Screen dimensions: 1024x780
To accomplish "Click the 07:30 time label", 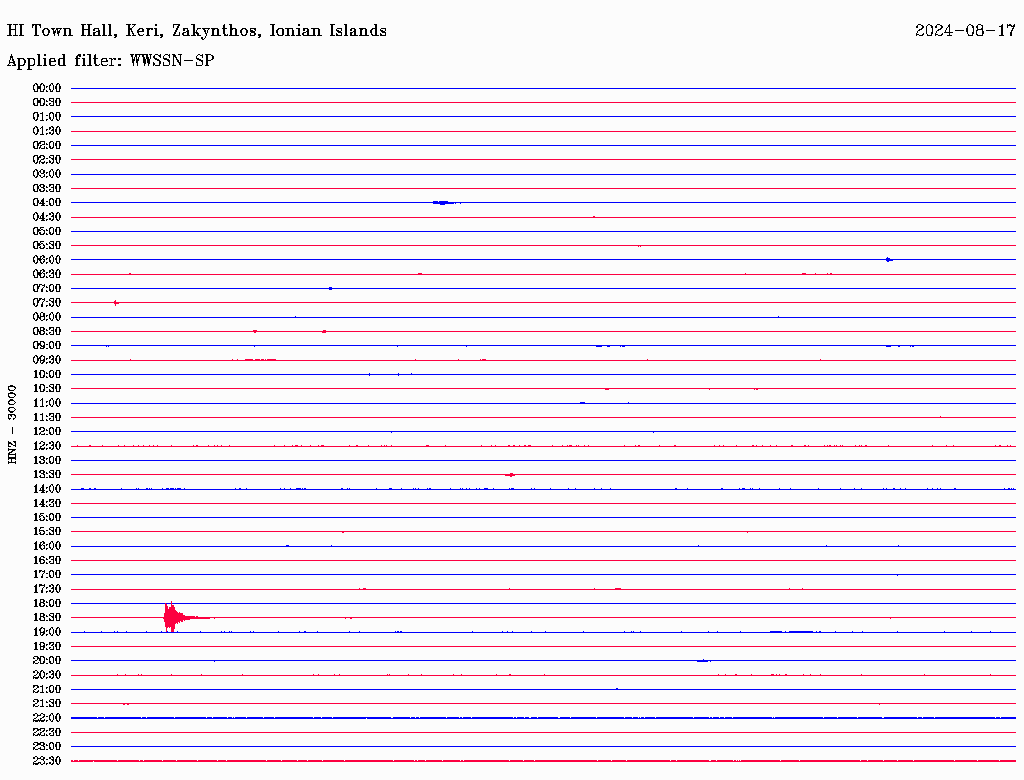I will point(47,303).
